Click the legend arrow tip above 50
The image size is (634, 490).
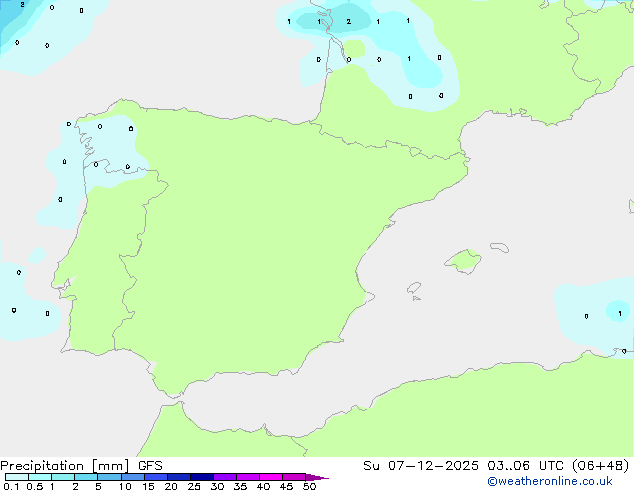coord(317,477)
